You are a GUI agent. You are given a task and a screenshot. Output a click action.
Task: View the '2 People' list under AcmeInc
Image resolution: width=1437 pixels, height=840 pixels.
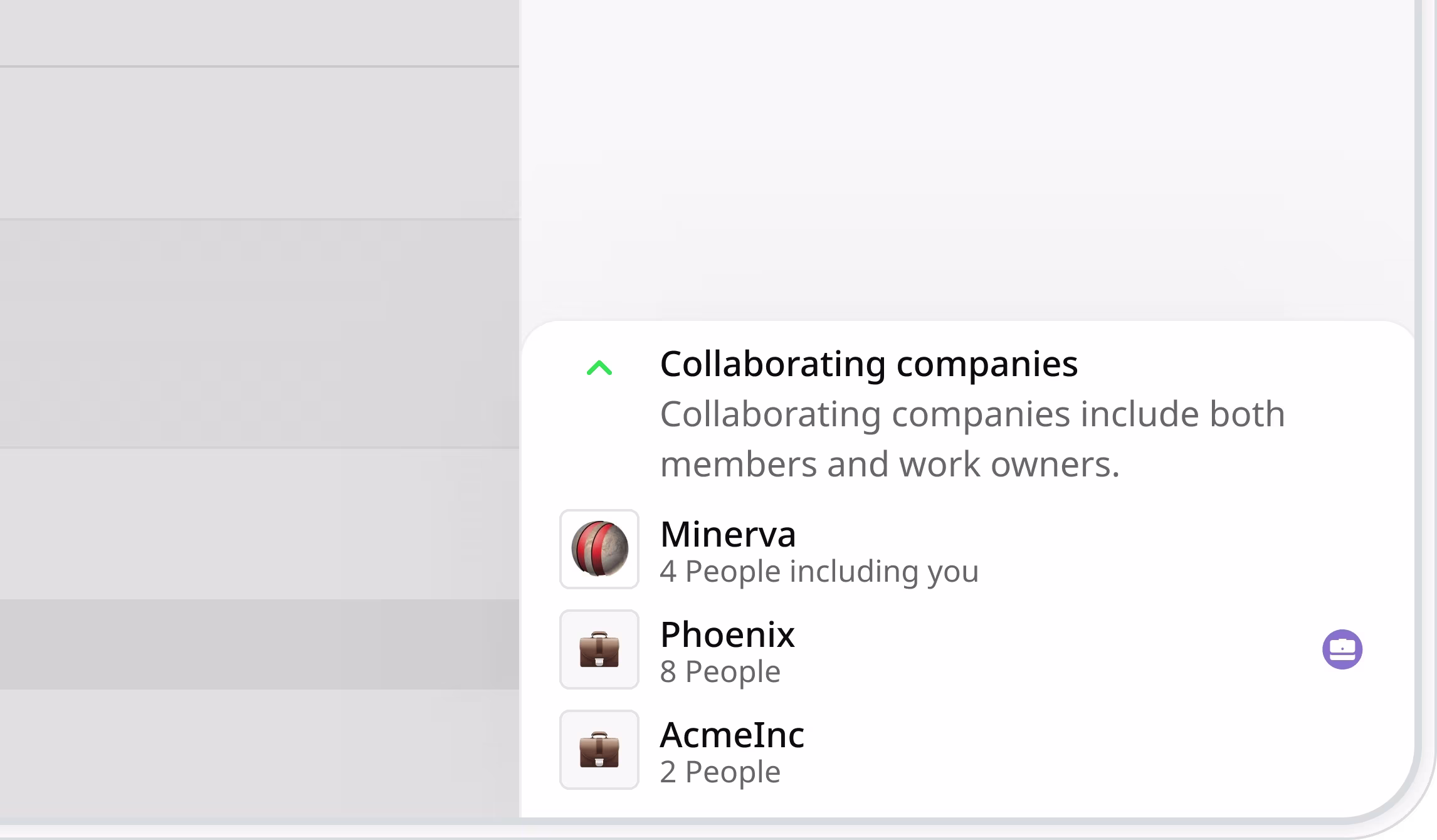(720, 772)
